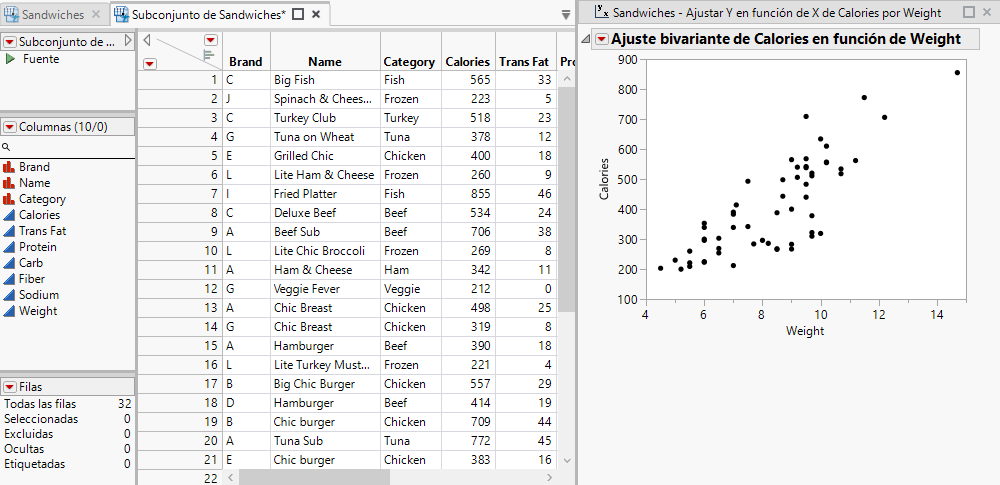
Task: Click the Fiber continuous type icon
Action: 9,278
